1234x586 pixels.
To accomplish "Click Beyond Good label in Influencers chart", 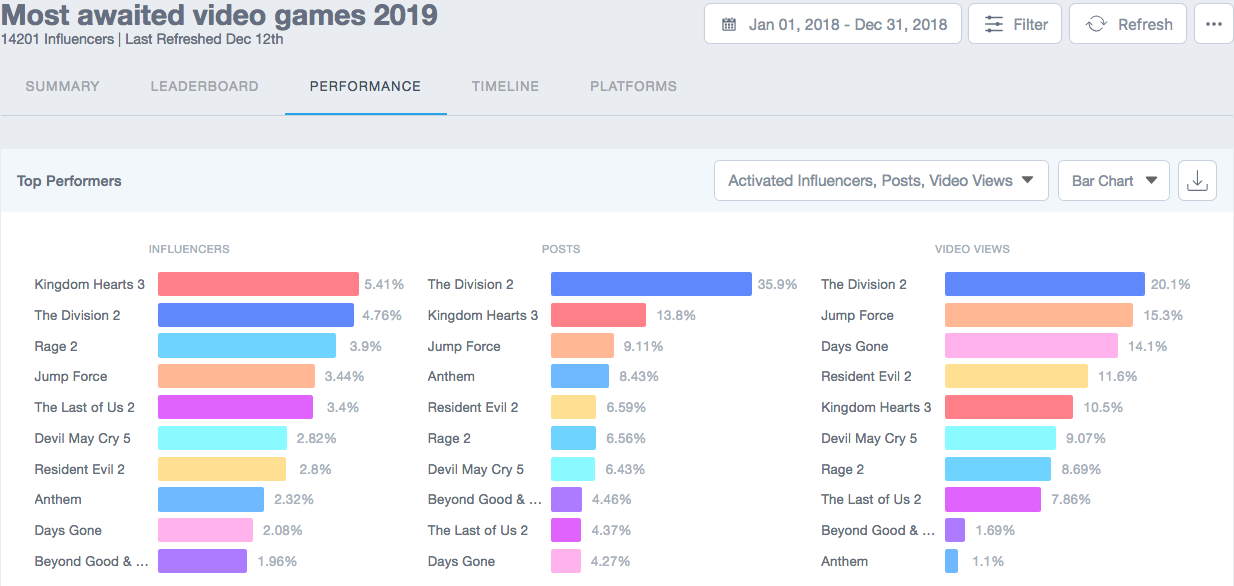I will [x=91, y=561].
